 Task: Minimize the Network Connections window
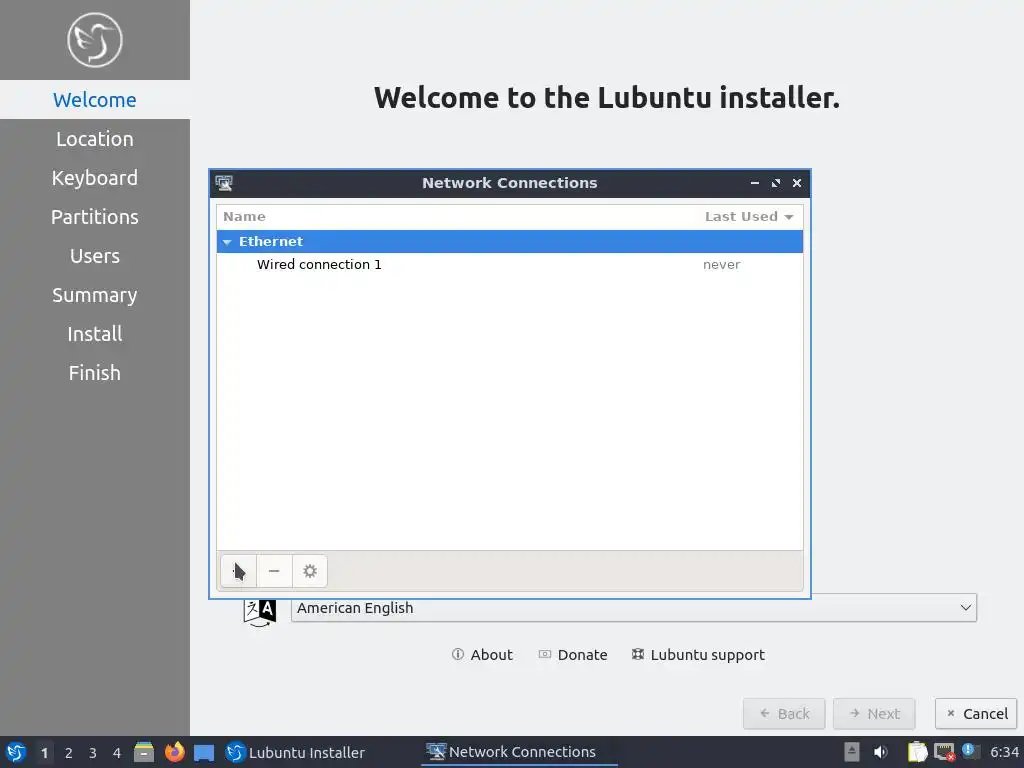755,184
